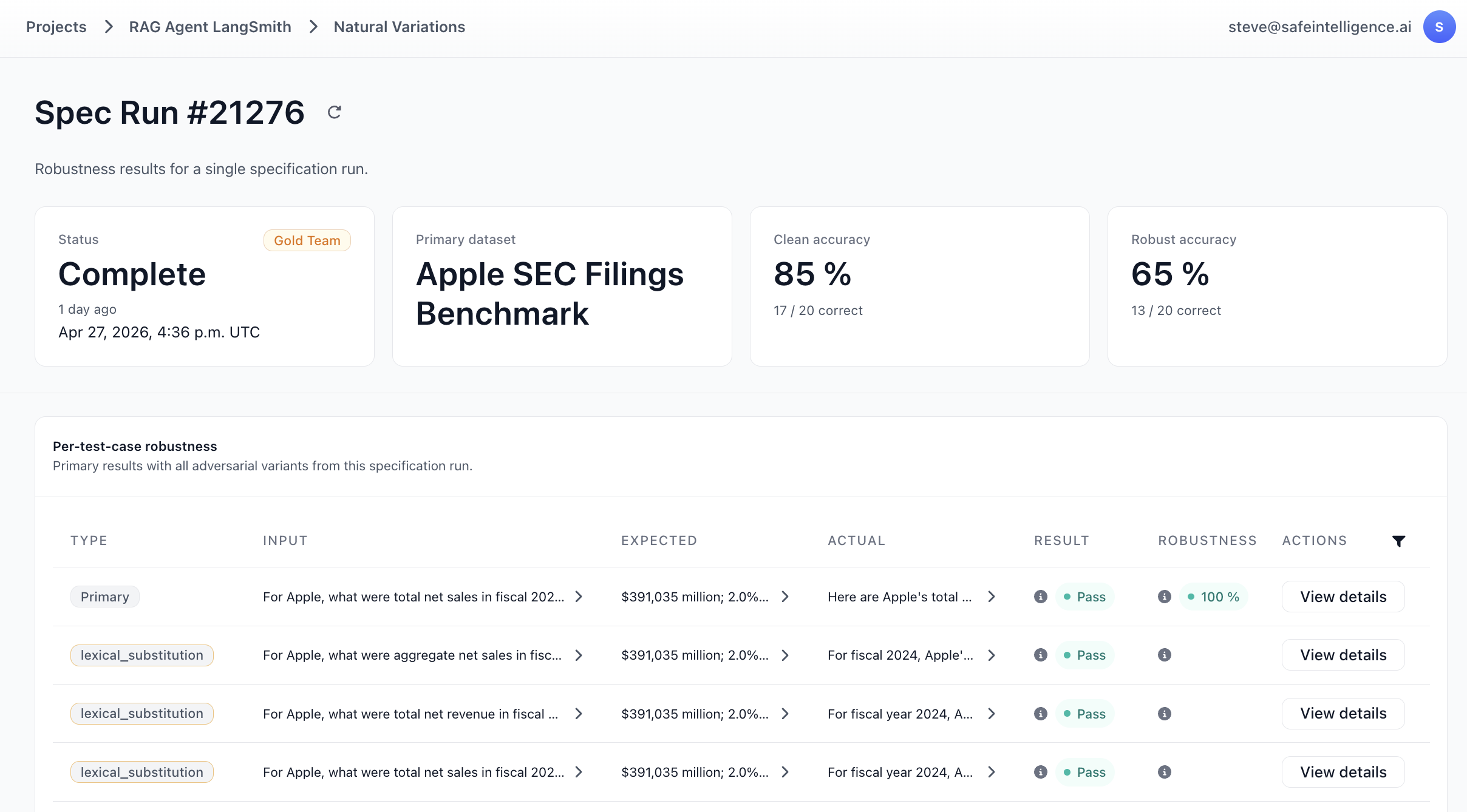Expand Expected value chevron in Primary row
The width and height of the screenshot is (1467, 812).
pos(785,597)
